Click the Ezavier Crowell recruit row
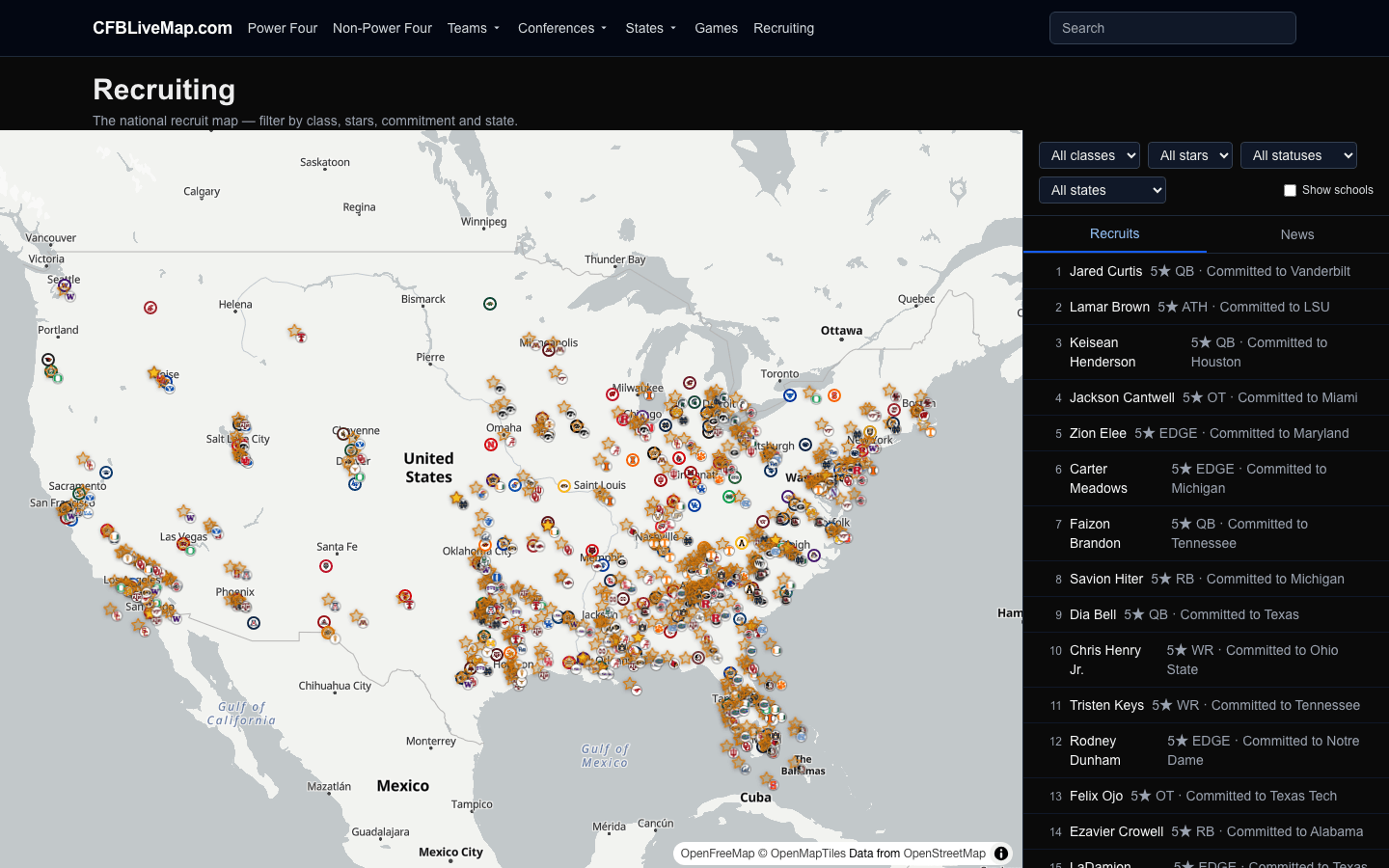This screenshot has height=868, width=1389. click(x=1206, y=831)
